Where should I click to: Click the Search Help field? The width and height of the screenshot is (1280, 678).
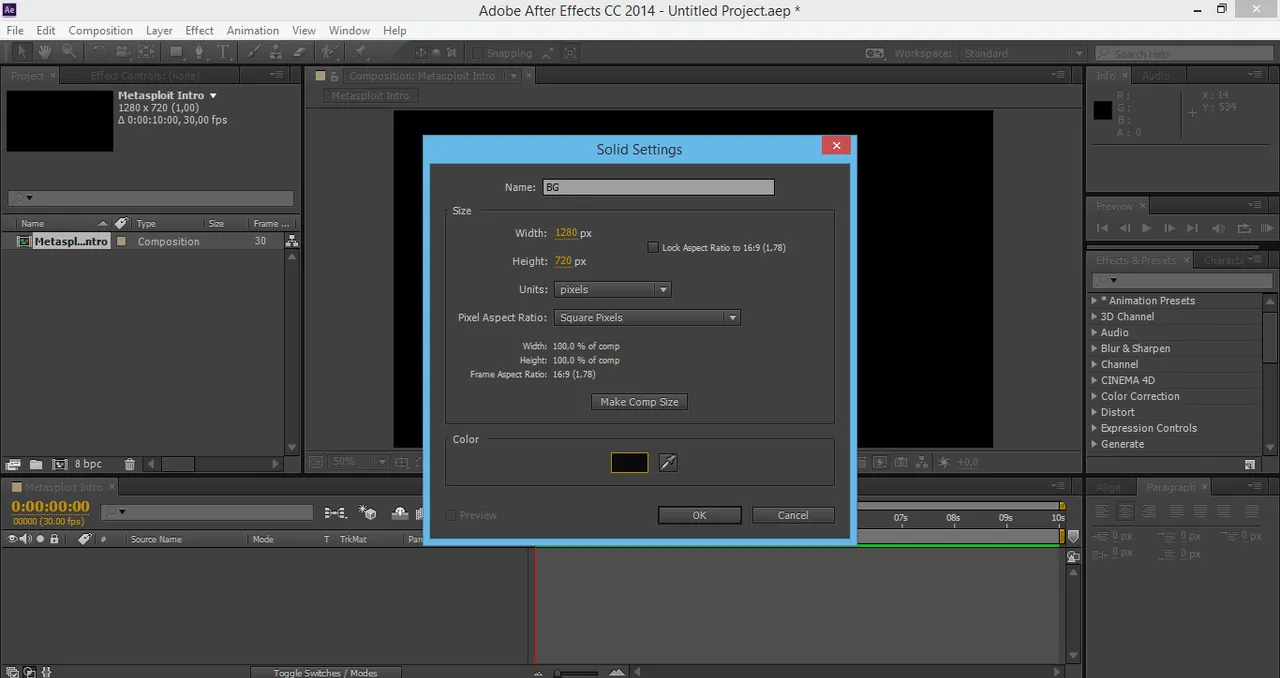click(x=1184, y=53)
